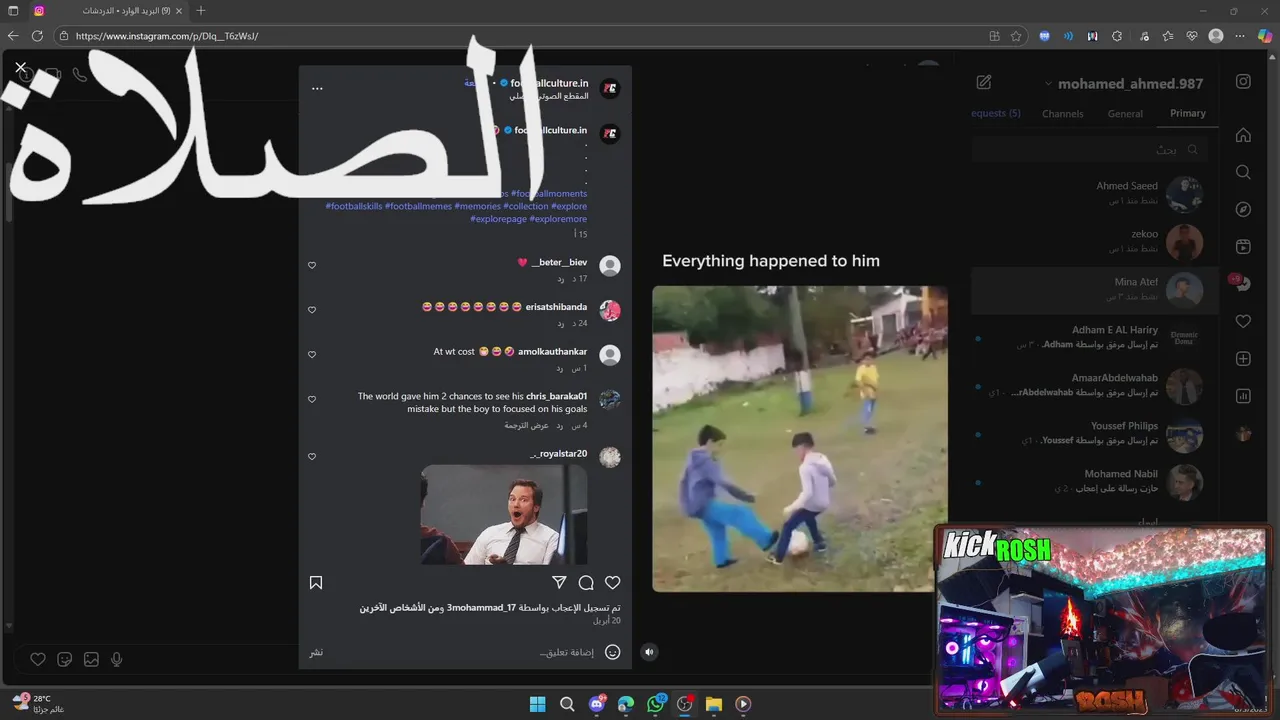Viewport: 1280px width, 720px height.
Task: Open browser Extensions puzzle icon
Action: (x=1116, y=36)
